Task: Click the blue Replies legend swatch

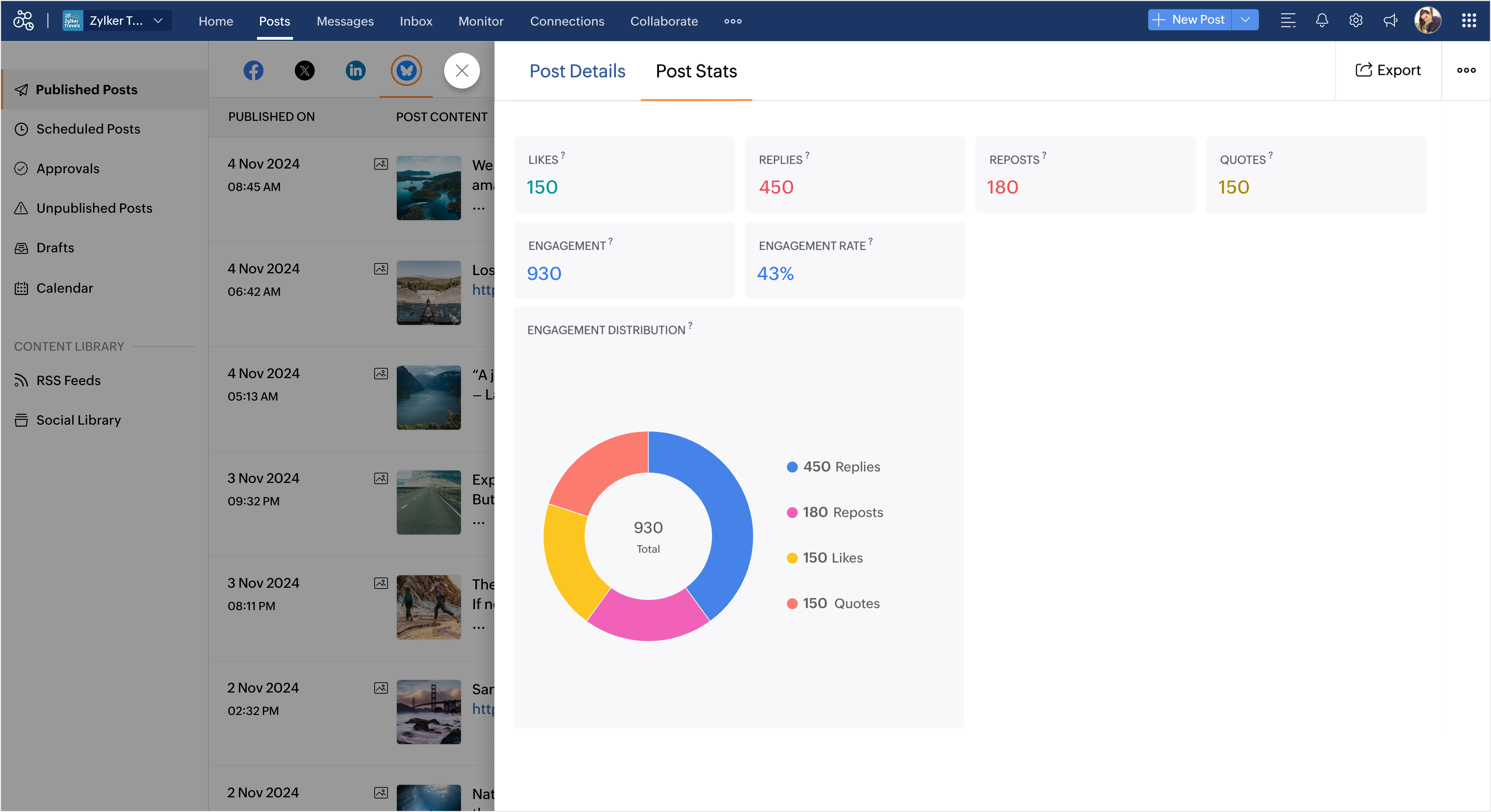Action: [792, 467]
